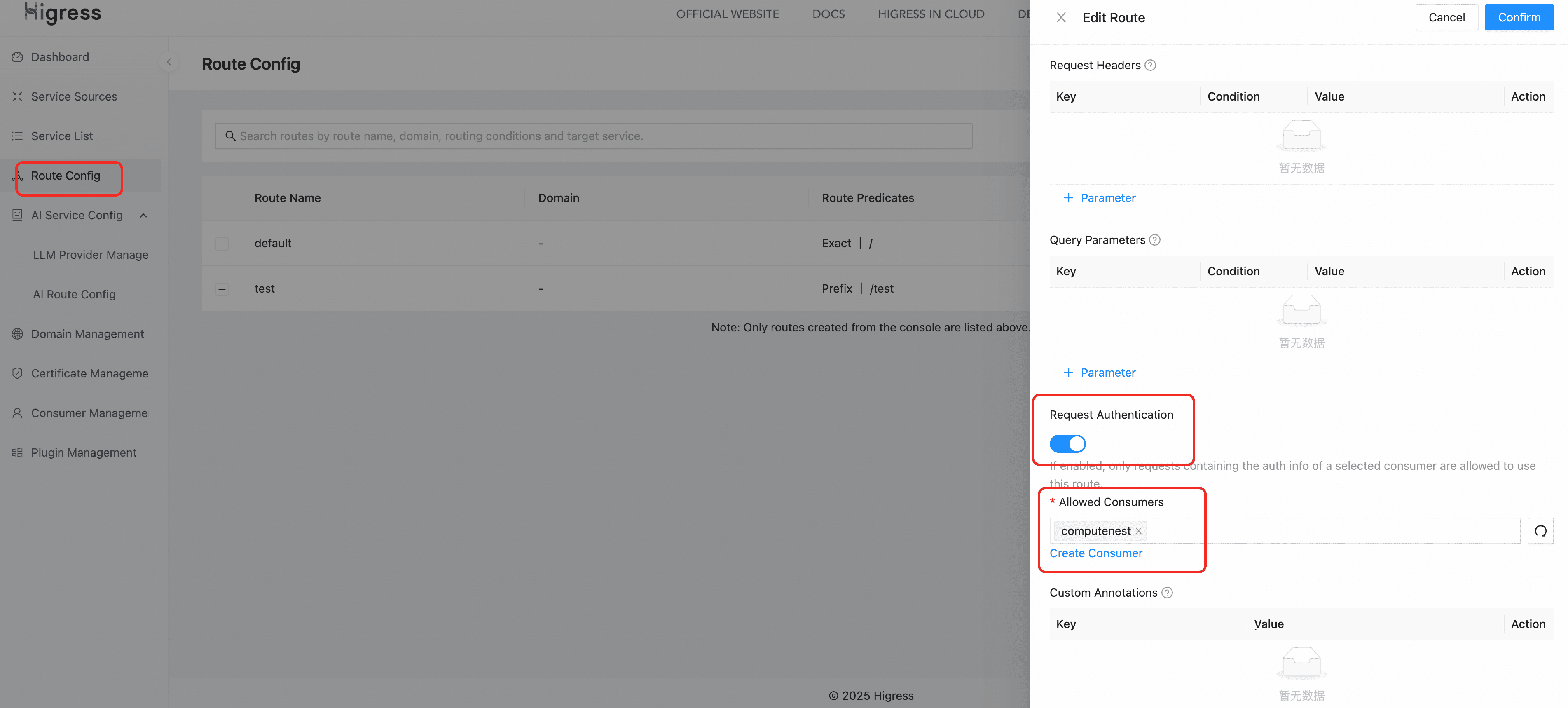Confirm the route edits
Image resolution: width=1568 pixels, height=708 pixels.
[1519, 18]
